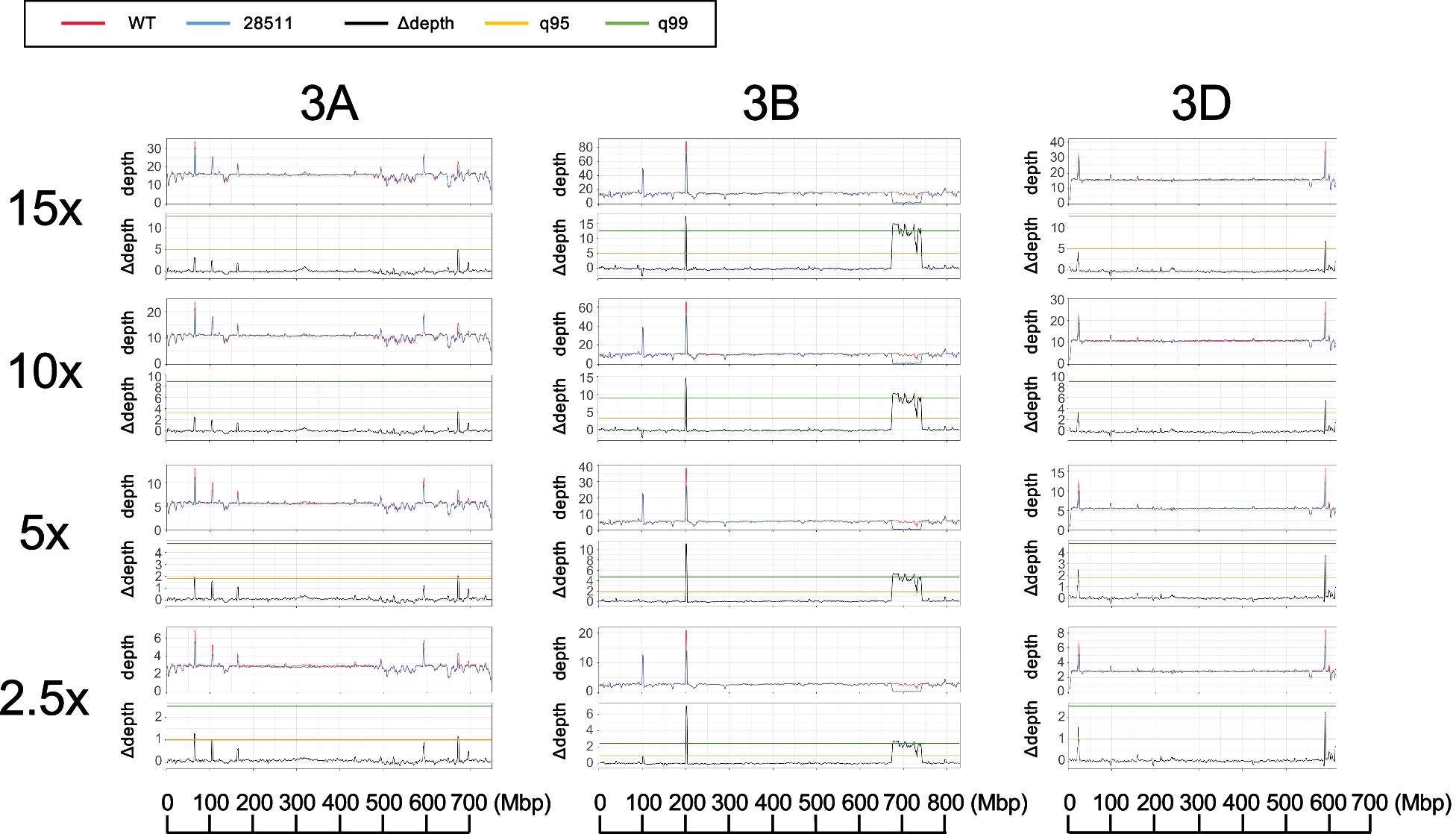Click the blue 28511 line in the legend
1456x834 pixels.
pos(208,24)
